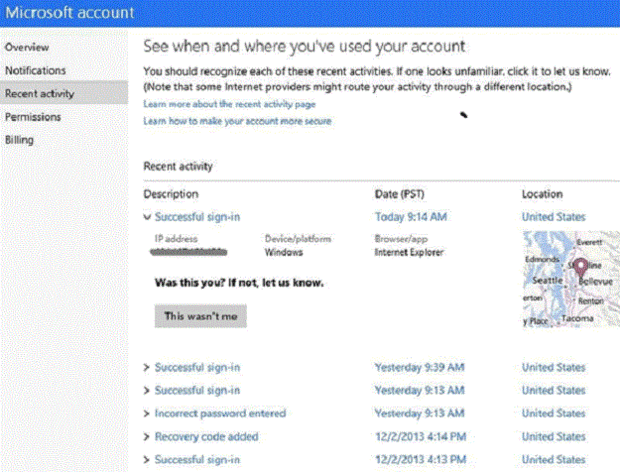Click the 'Location' column header
Image resolution: width=620 pixels, height=472 pixels.
[542, 194]
